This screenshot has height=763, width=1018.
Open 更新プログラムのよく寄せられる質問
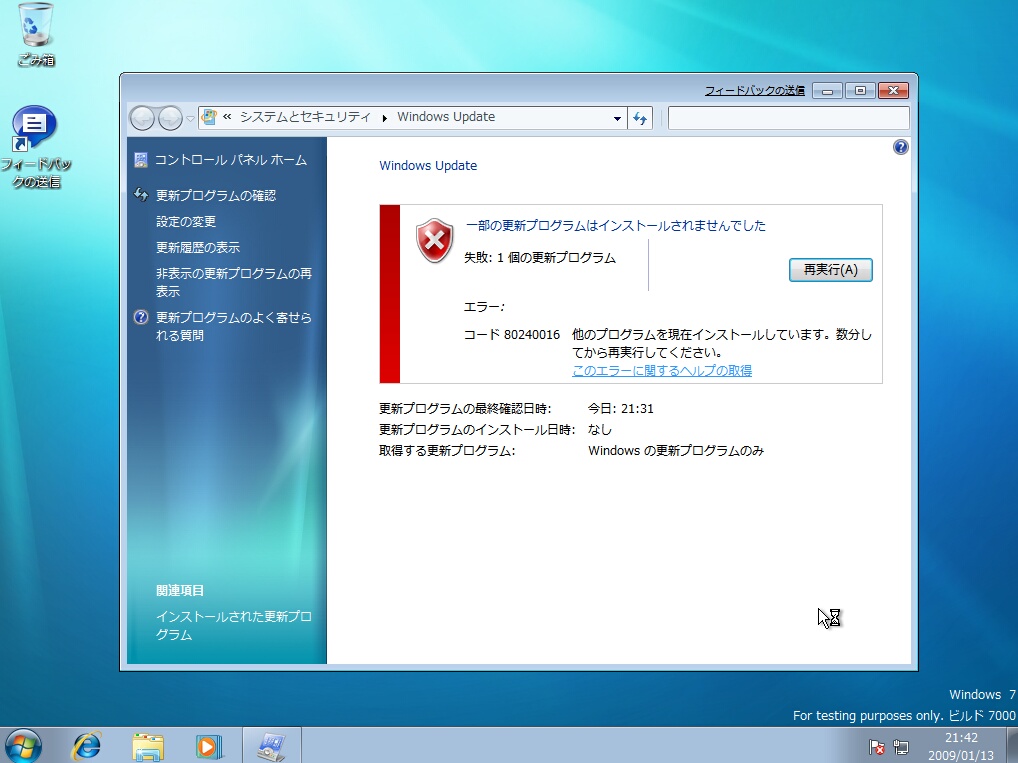[234, 327]
